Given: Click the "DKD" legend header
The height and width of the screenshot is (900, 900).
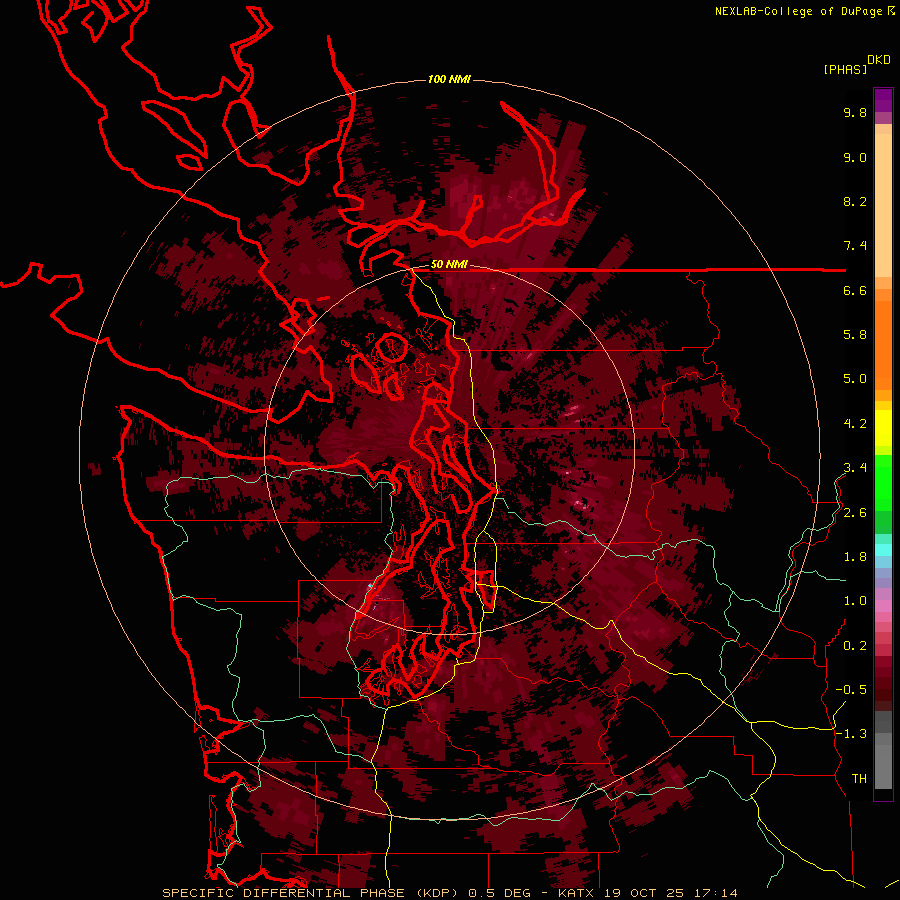Looking at the screenshot, I should (879, 60).
